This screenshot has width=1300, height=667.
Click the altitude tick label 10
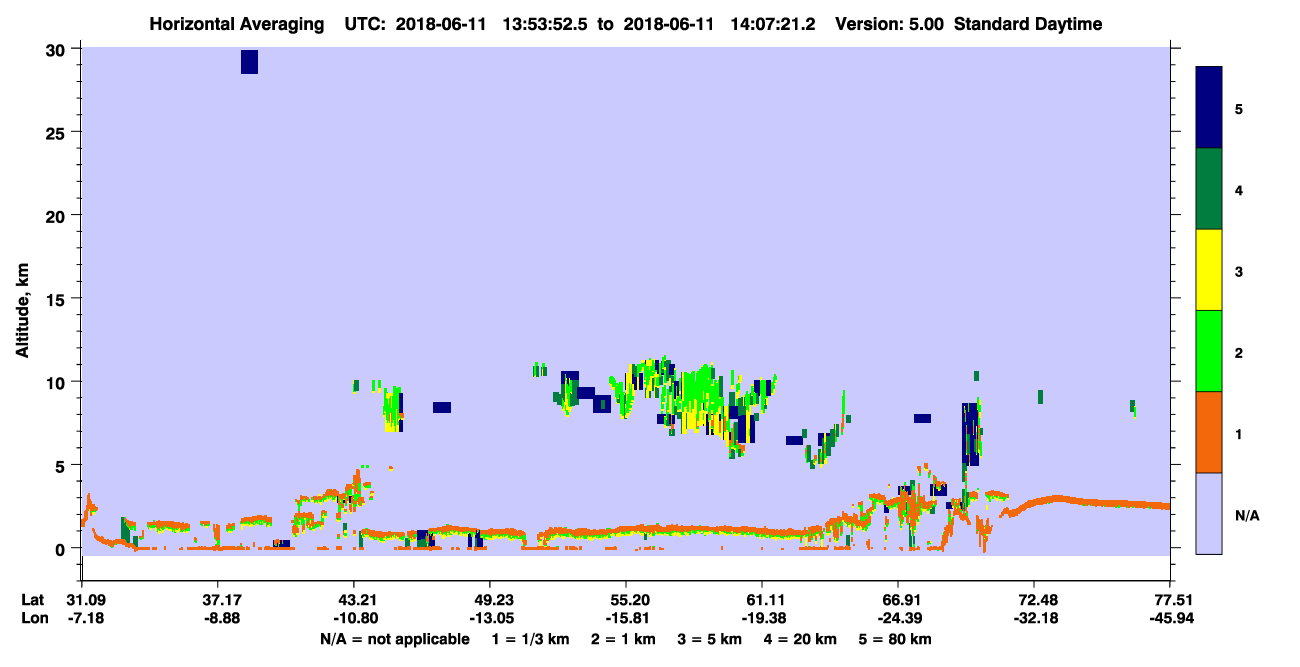coord(57,382)
